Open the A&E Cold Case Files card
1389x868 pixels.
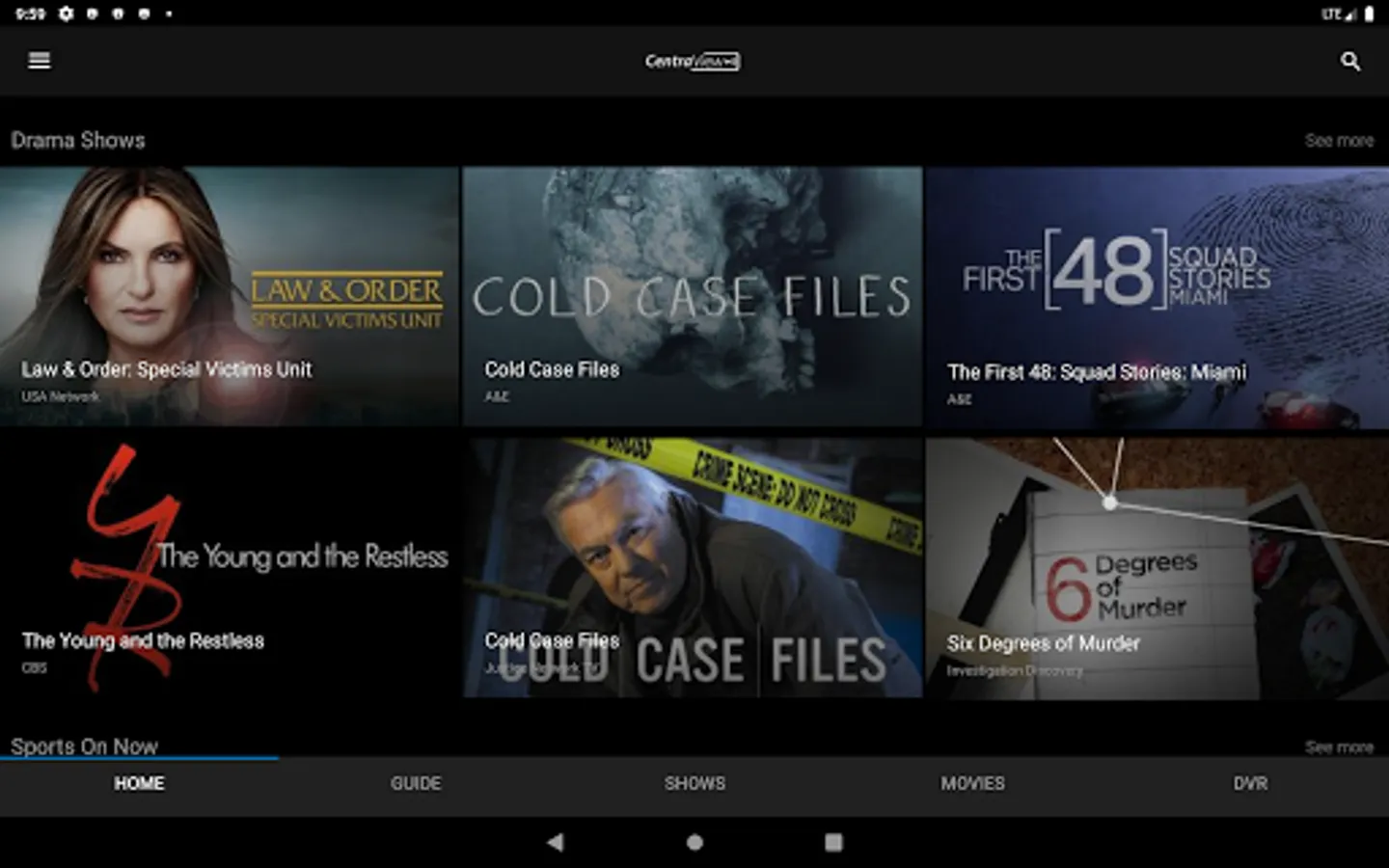point(693,297)
